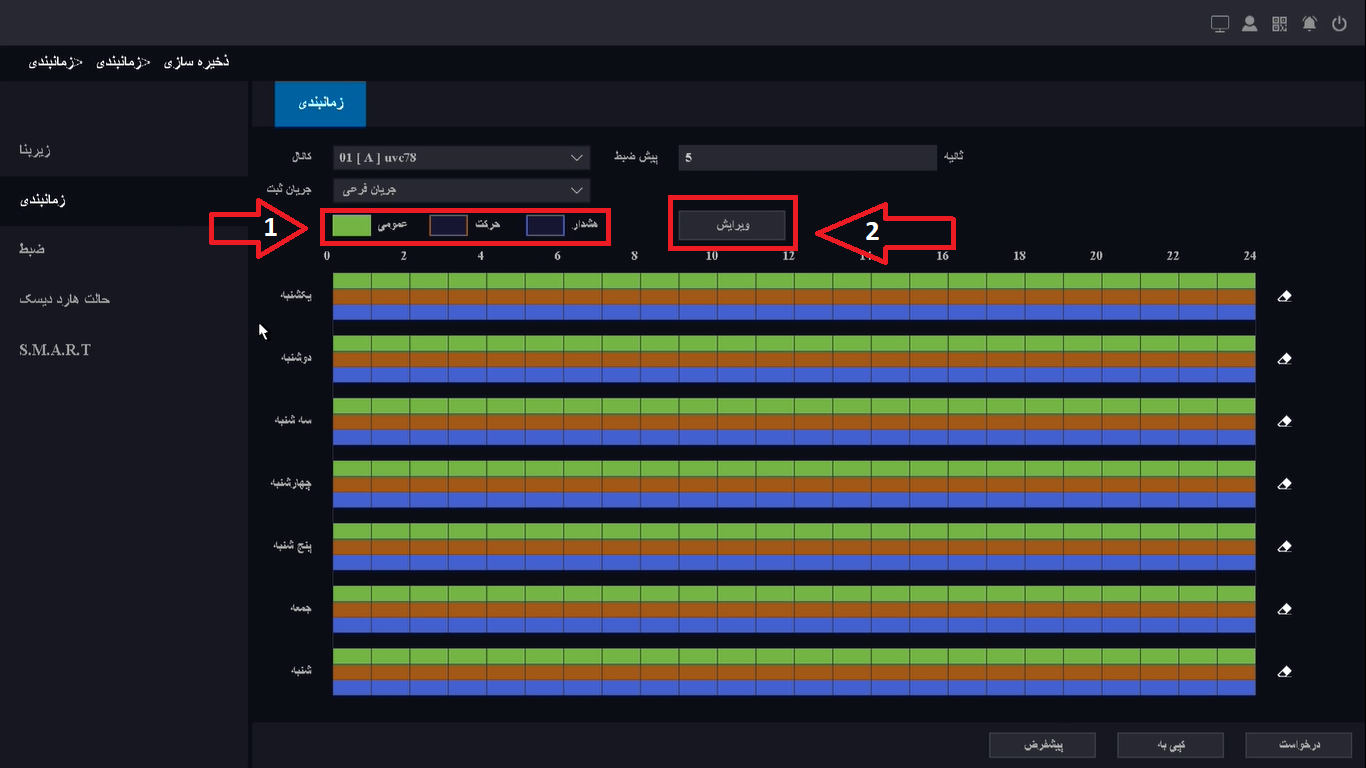This screenshot has height=768, width=1366.
Task: Open the user account icon
Action: (x=1249, y=24)
